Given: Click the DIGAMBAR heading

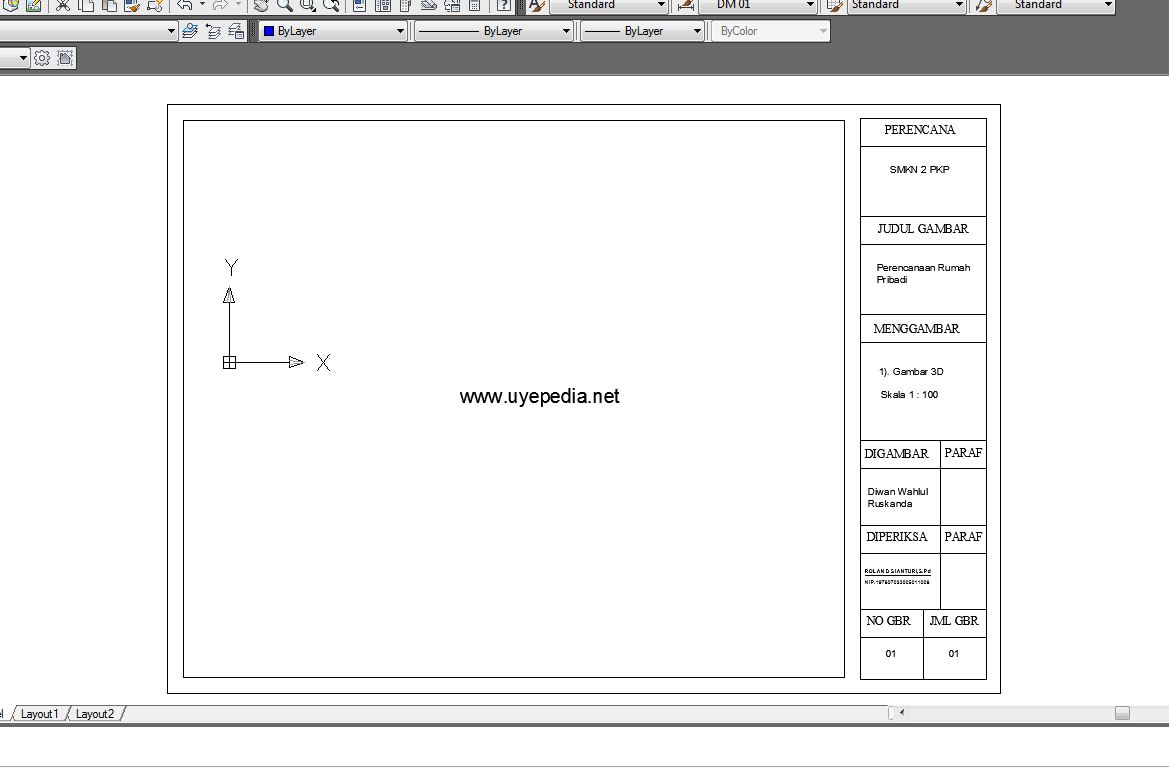Looking at the screenshot, I should point(896,453).
